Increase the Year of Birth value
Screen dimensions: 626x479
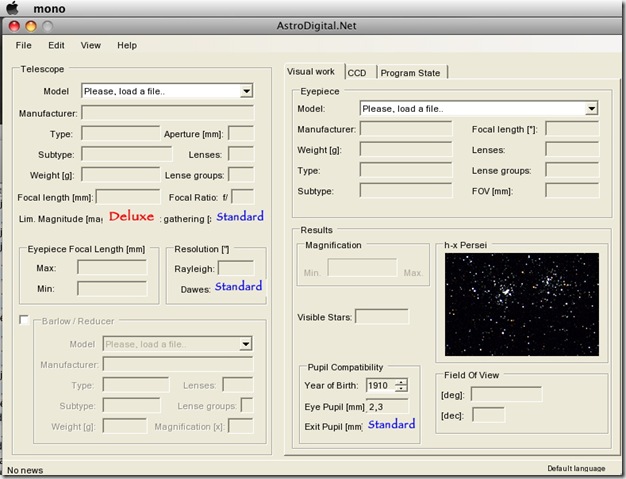click(401, 382)
